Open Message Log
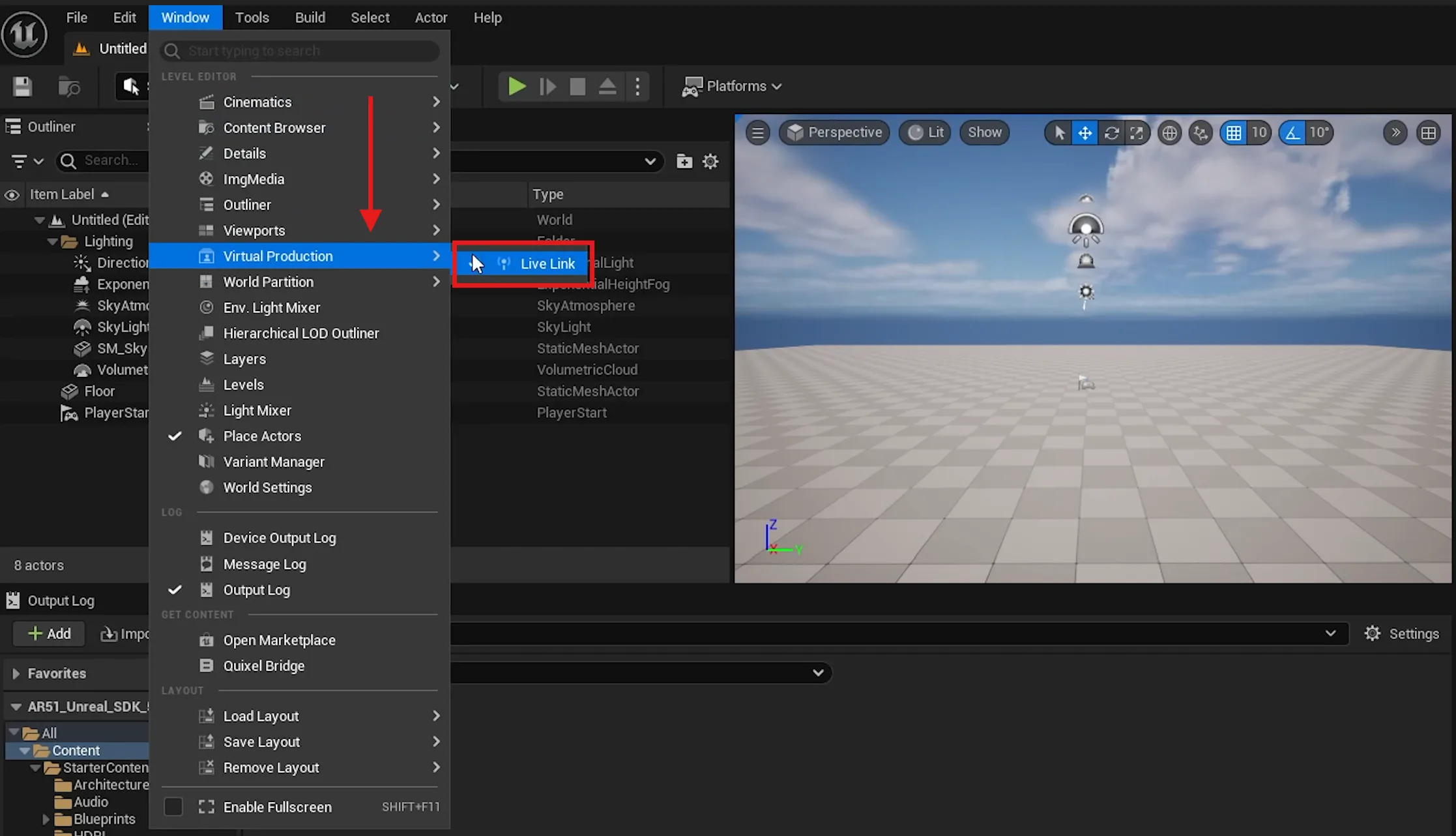 [x=300, y=564]
